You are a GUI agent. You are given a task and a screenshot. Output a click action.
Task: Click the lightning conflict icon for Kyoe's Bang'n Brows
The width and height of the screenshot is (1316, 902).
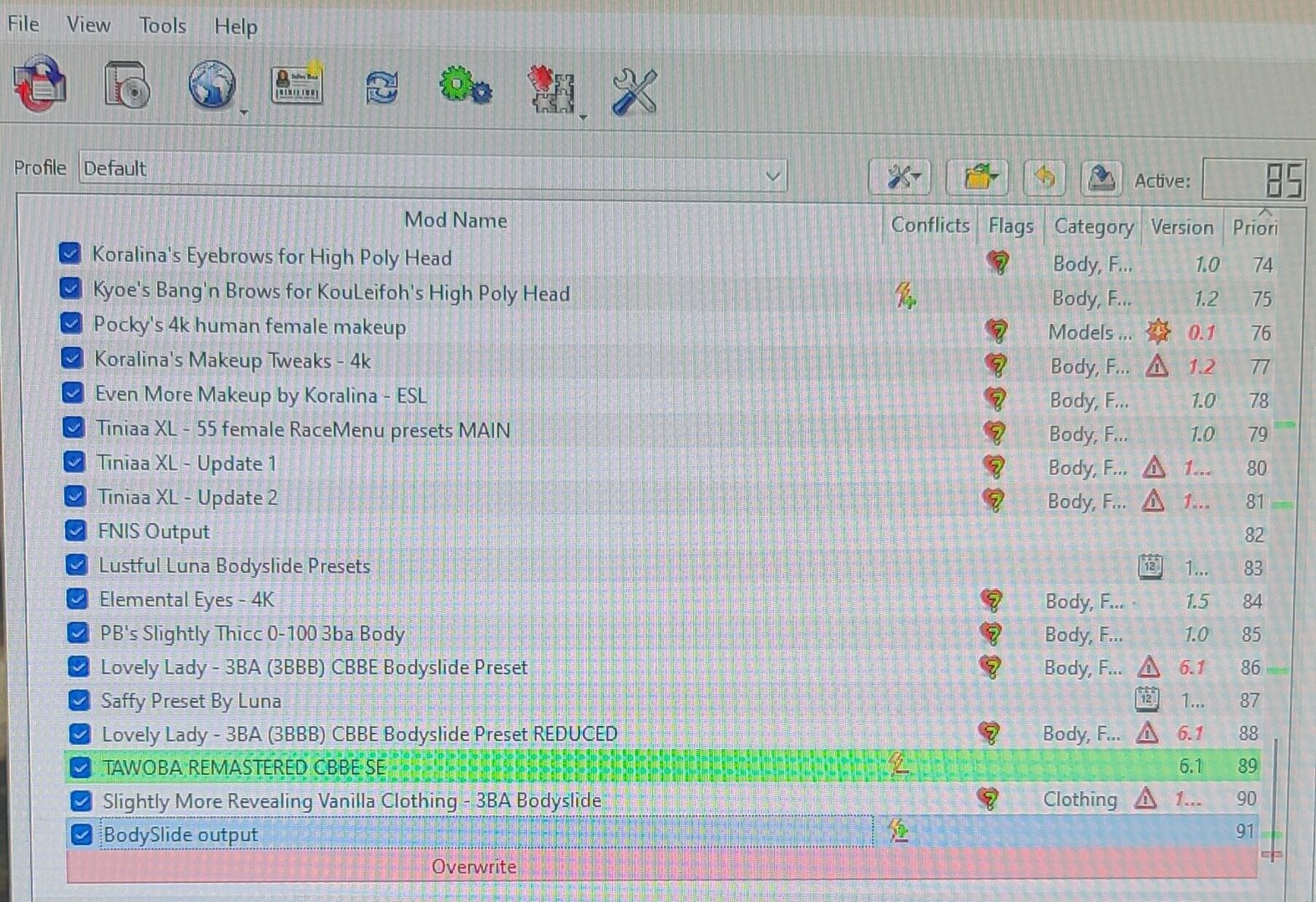click(905, 295)
